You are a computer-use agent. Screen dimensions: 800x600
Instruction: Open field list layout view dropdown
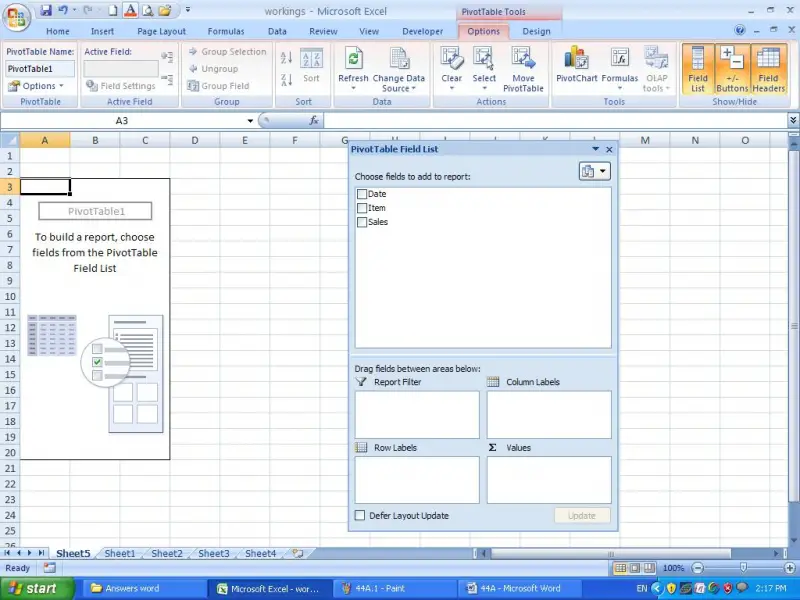point(594,171)
